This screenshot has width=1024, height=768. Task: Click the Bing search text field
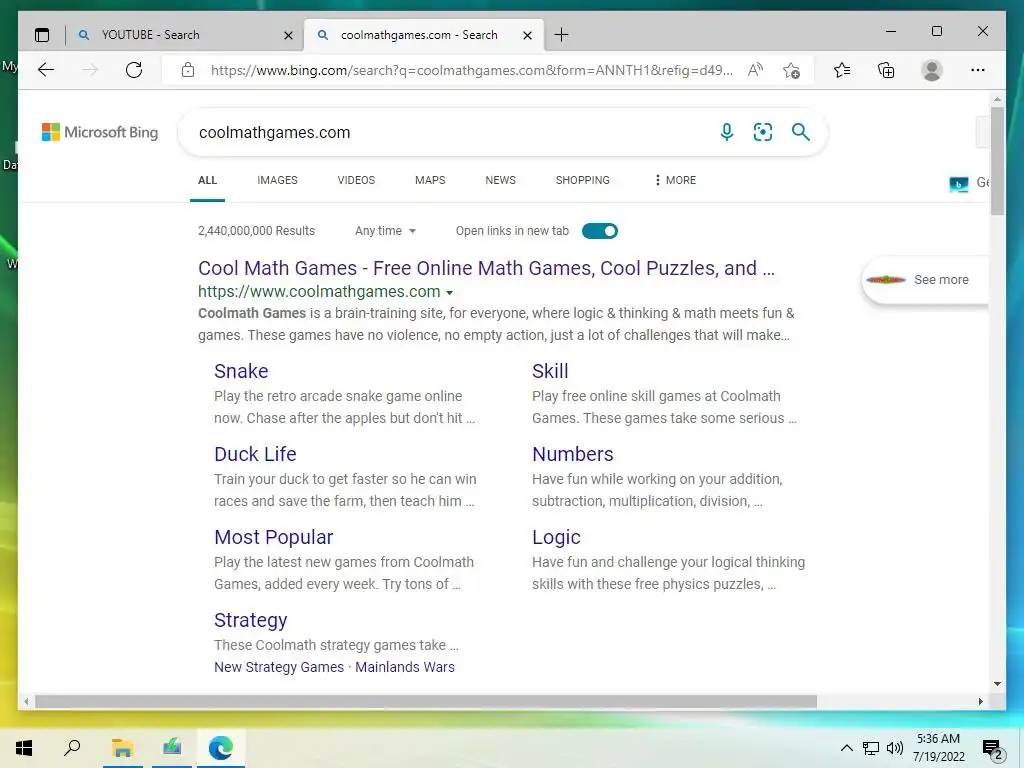[451, 133]
